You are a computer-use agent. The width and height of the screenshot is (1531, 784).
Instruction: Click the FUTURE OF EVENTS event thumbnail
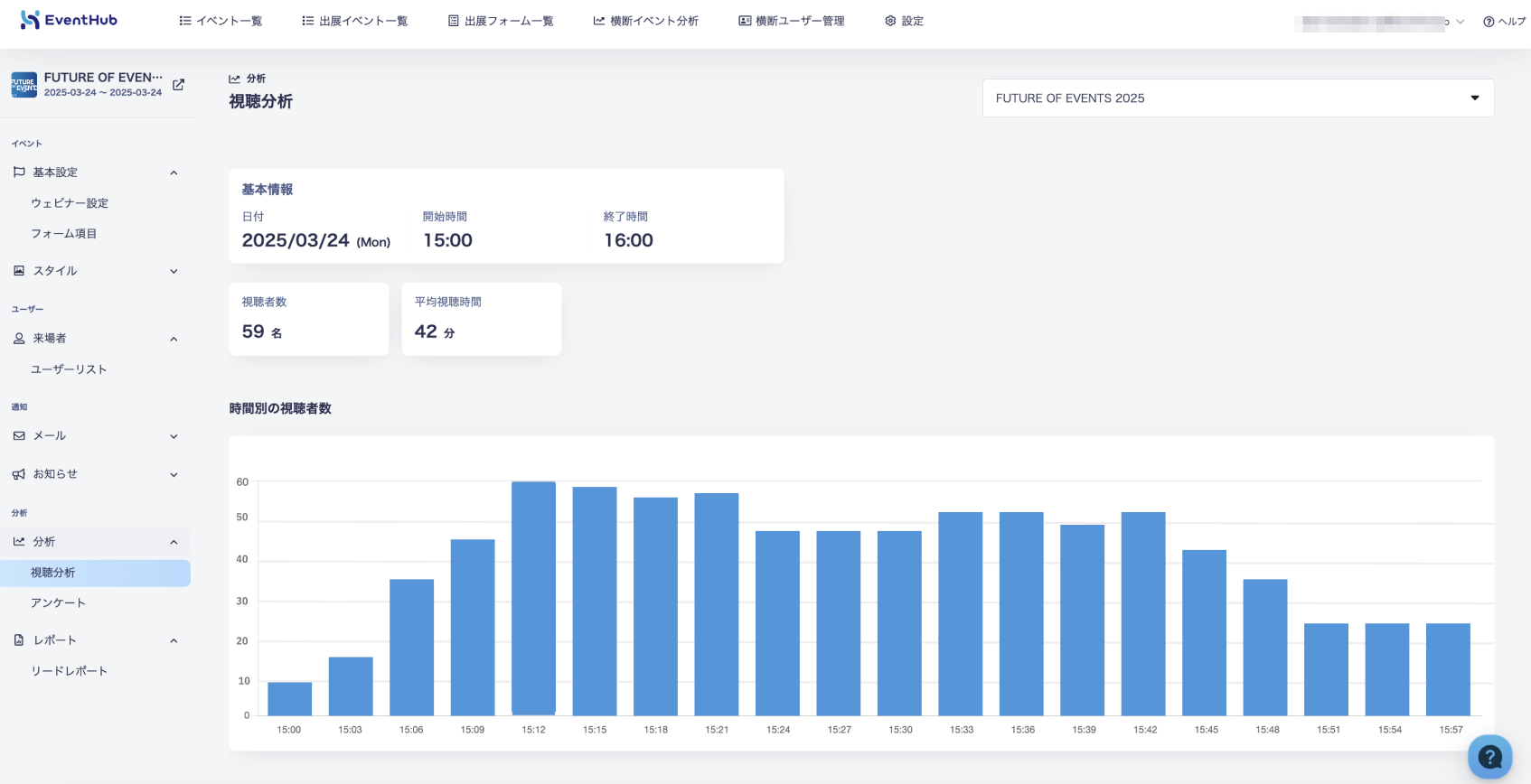pyautogui.click(x=24, y=85)
